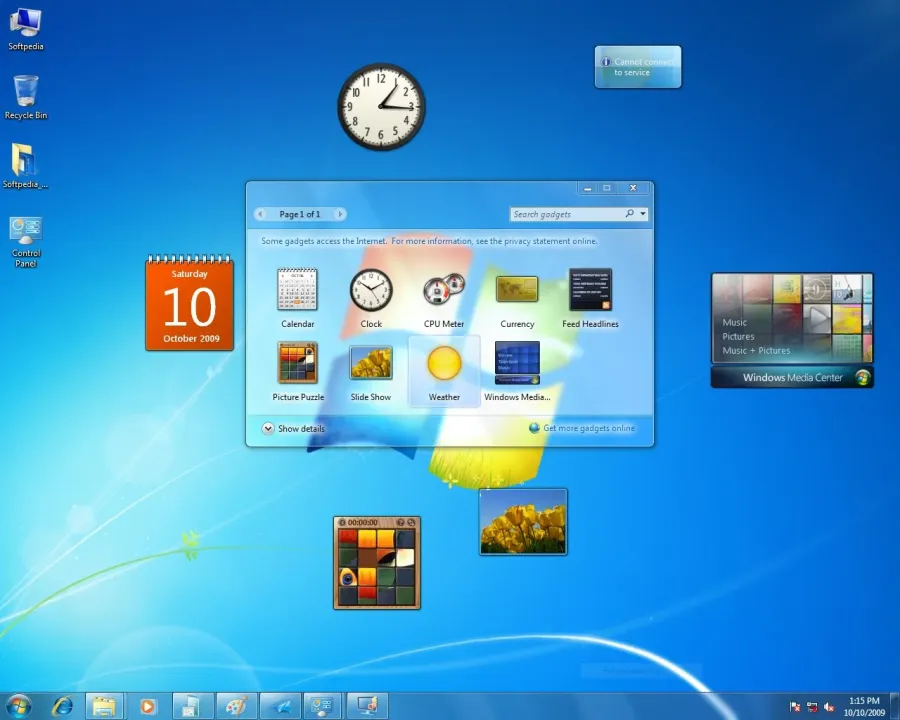Open the Recycle Bin desktop icon

tap(26, 98)
